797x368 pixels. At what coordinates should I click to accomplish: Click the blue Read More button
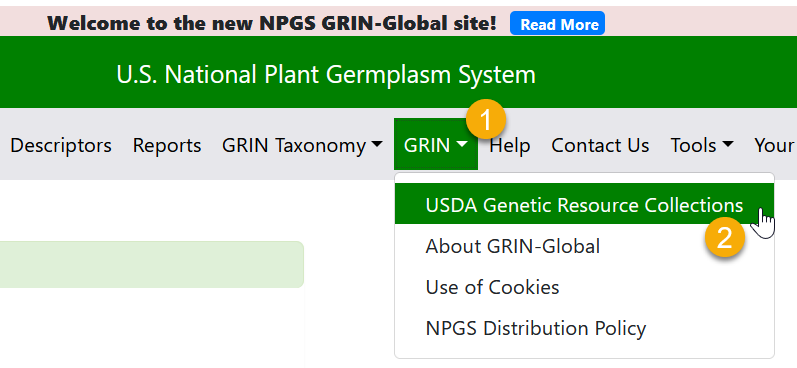558,24
